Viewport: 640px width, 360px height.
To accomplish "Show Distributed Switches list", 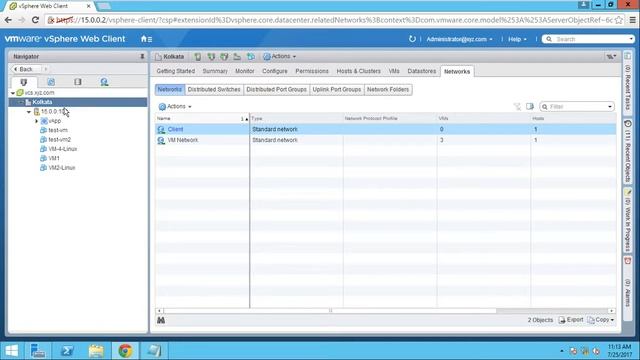I will tap(214, 89).
